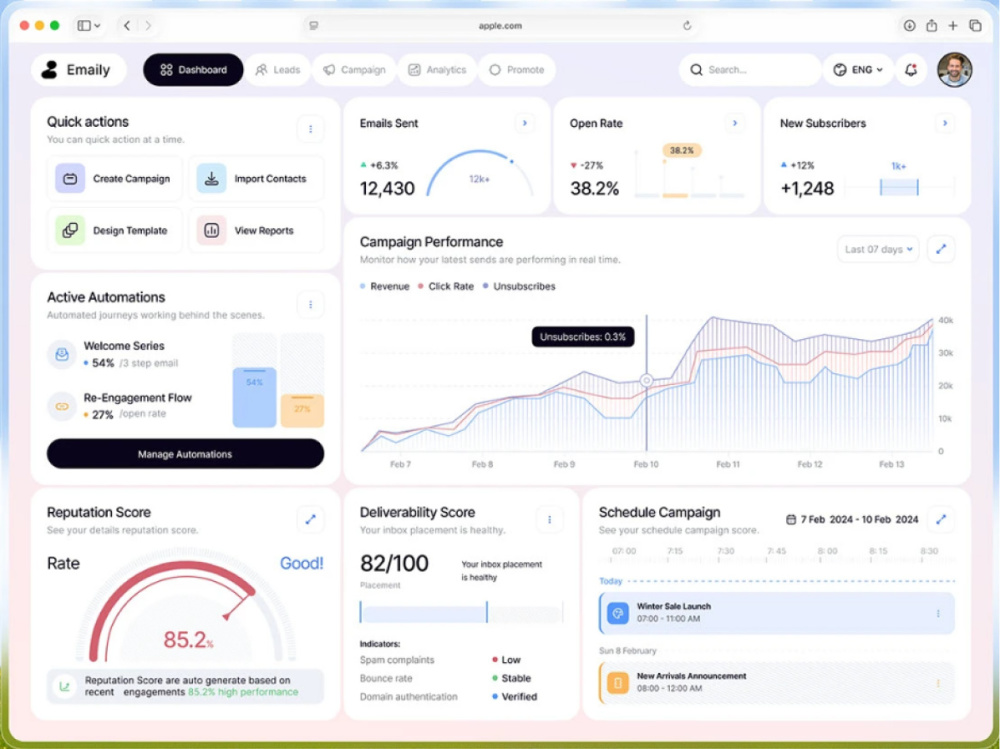Click the 12,430 emails sent value
The image size is (1000, 749).
[387, 188]
